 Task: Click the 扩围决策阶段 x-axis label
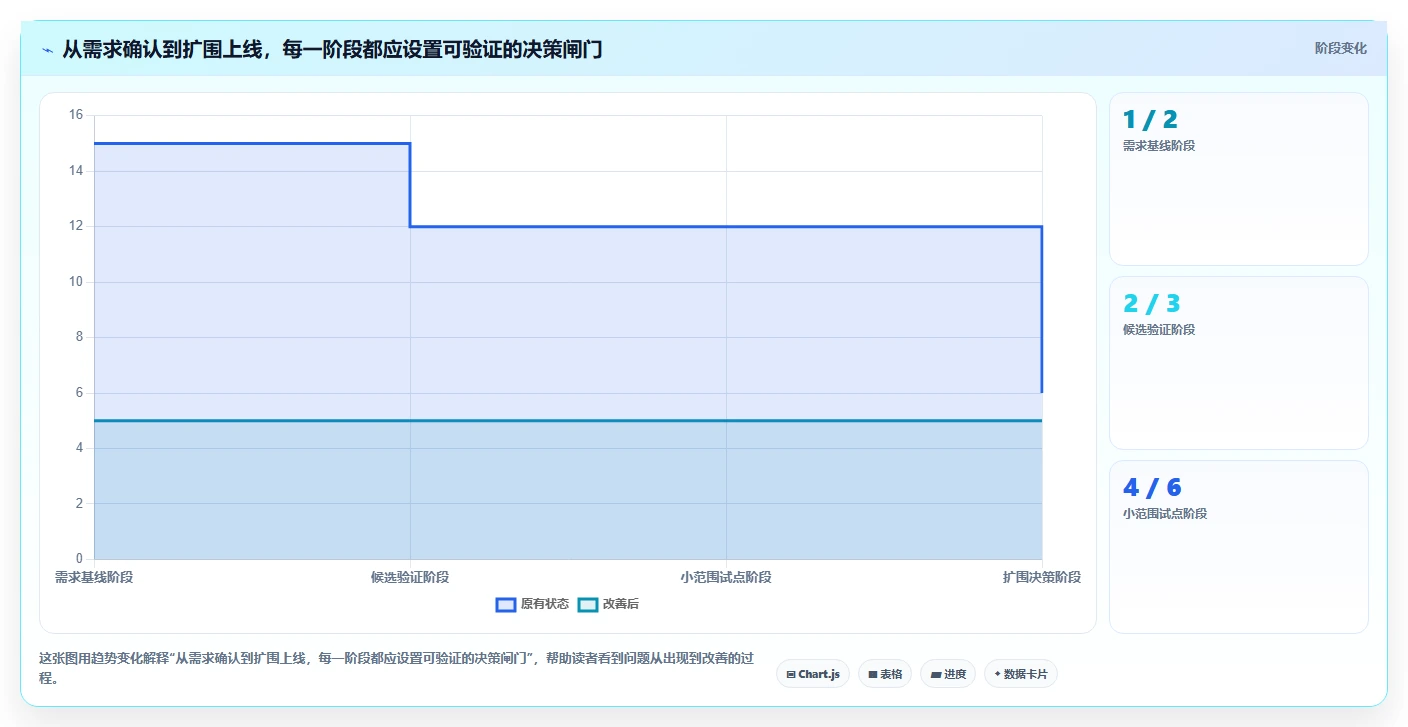tap(1042, 578)
